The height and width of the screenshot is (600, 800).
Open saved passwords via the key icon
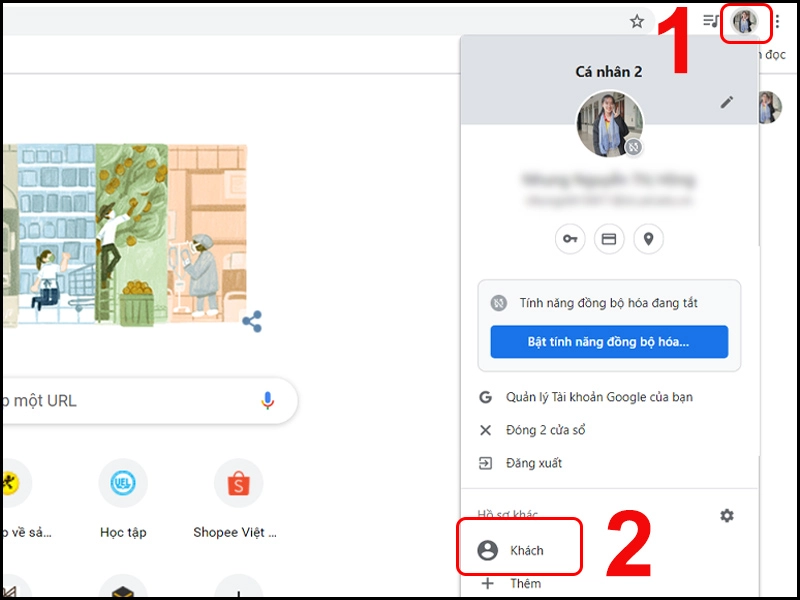[570, 239]
